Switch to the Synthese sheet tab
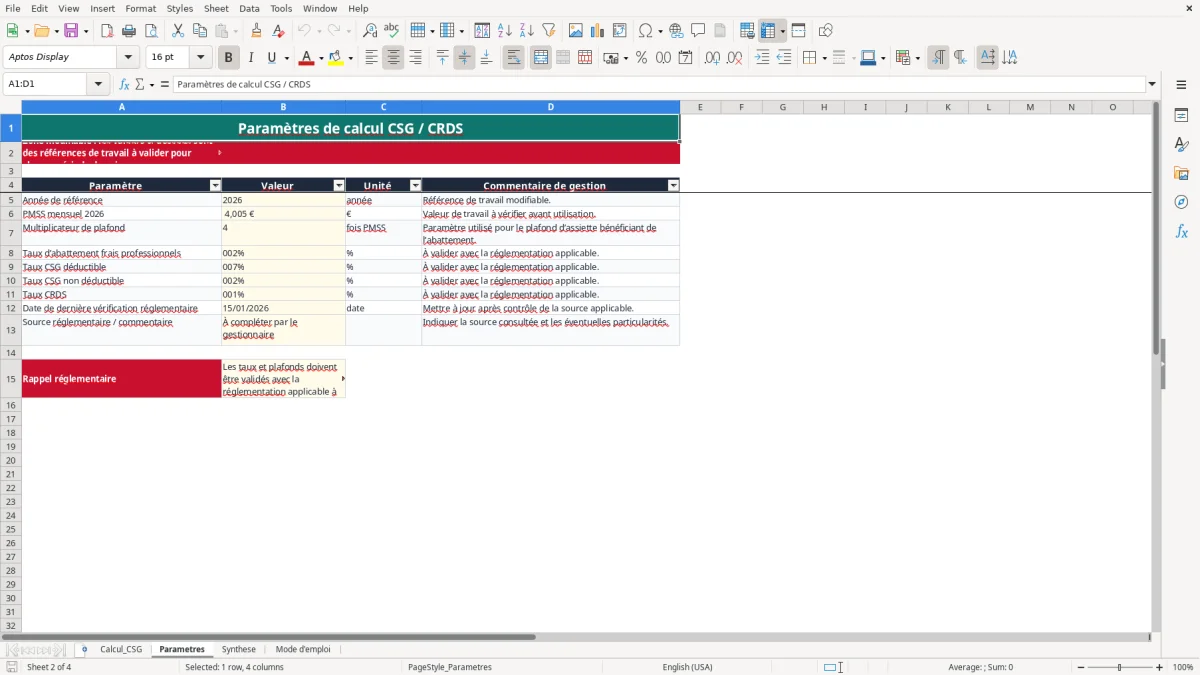This screenshot has width=1200, height=675. point(239,650)
